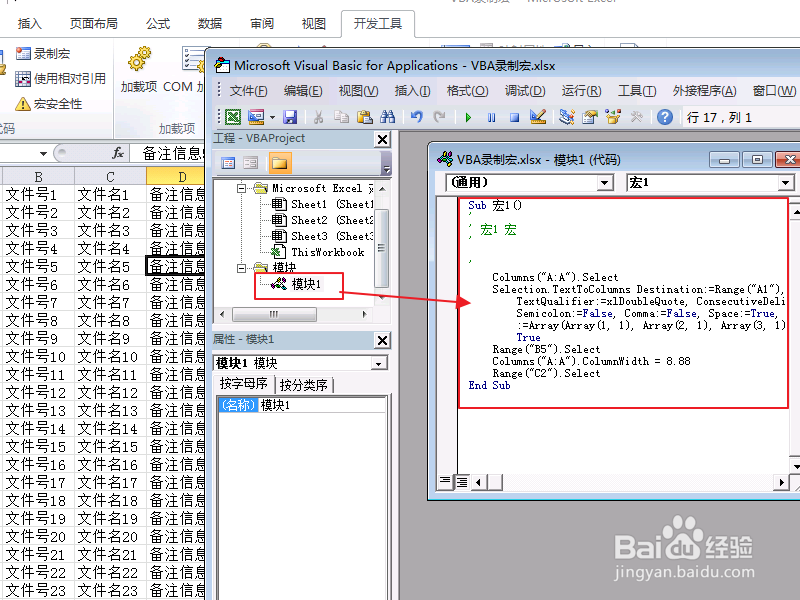Collapse the Microsoft Excel objects tree node
This screenshot has height=600, width=800.
pyautogui.click(x=242, y=188)
